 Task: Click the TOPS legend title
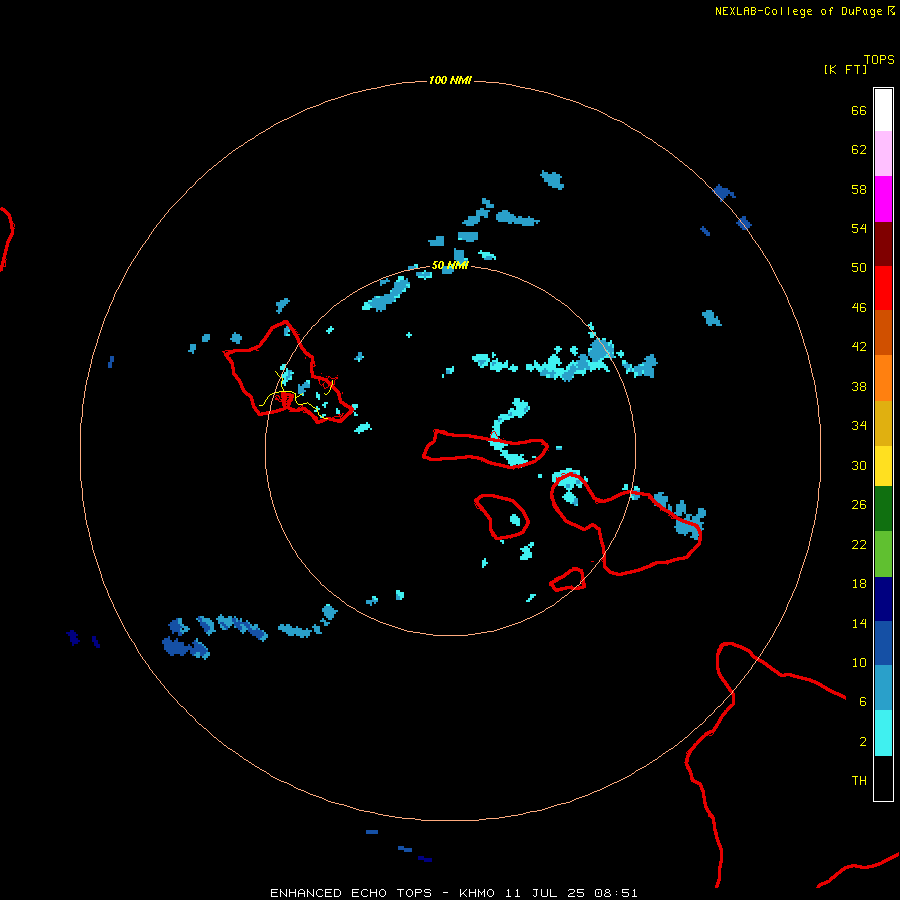879,59
